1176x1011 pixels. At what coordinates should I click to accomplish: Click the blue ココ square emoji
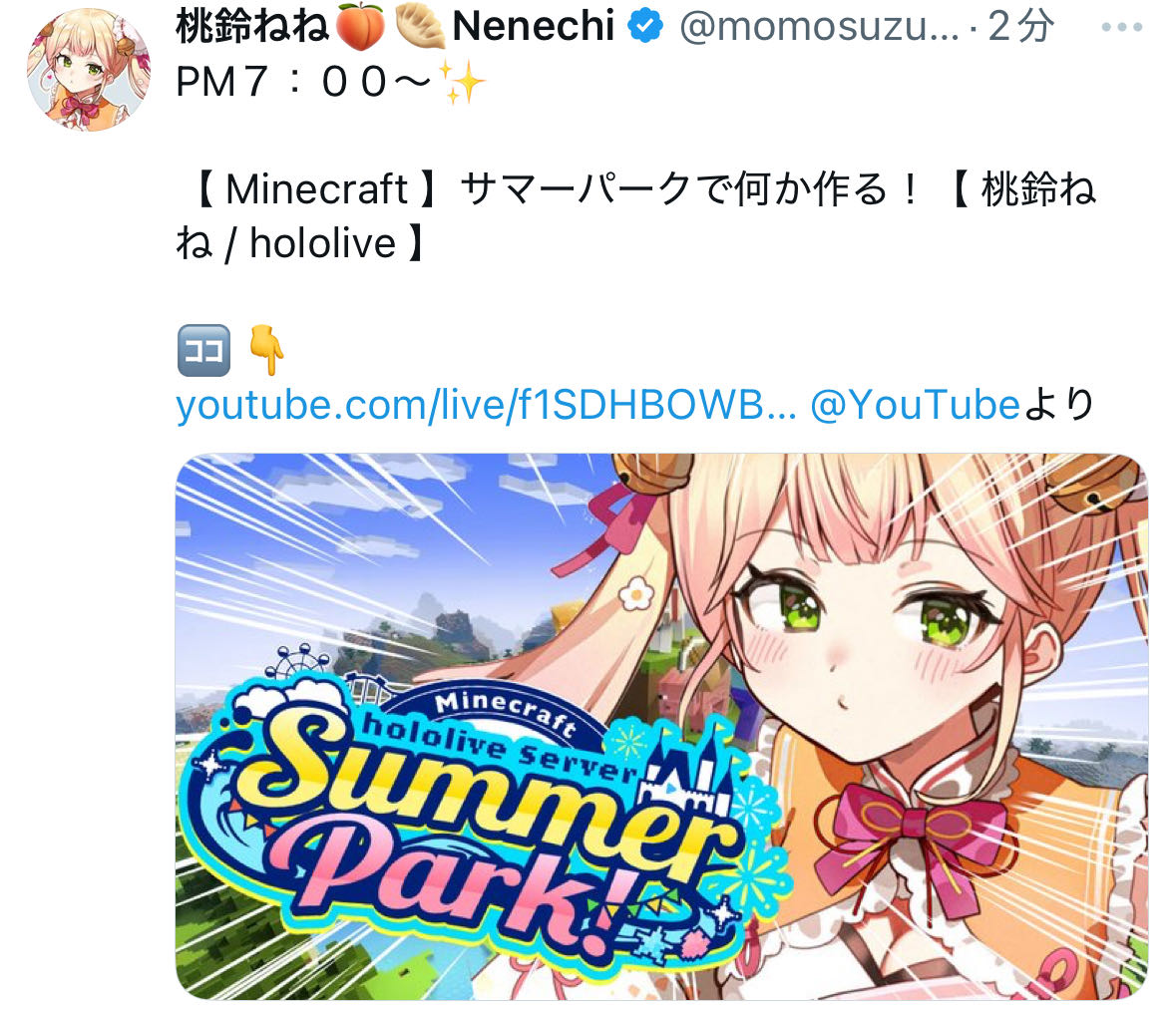pyautogui.click(x=203, y=350)
